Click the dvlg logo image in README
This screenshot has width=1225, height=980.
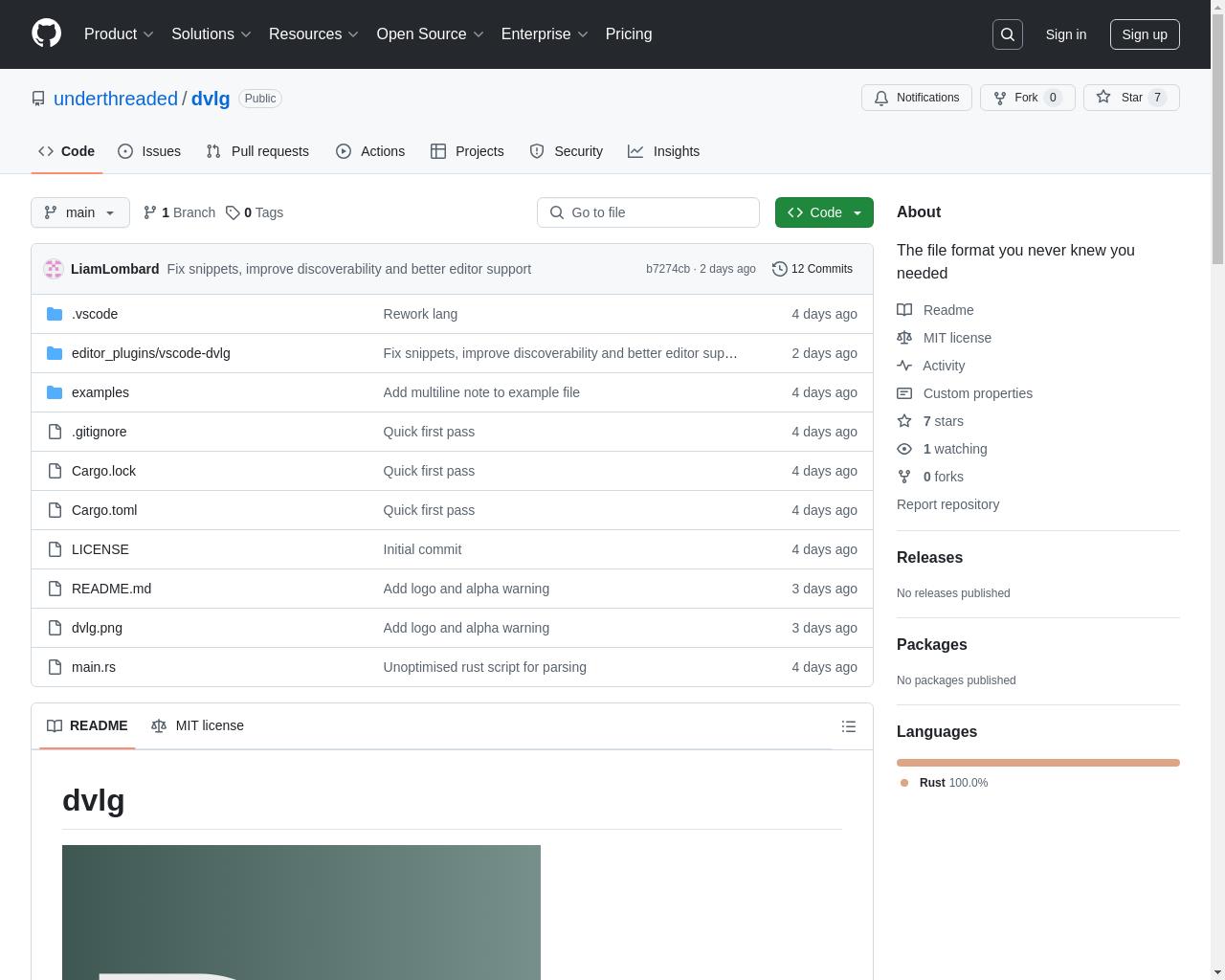tap(301, 912)
